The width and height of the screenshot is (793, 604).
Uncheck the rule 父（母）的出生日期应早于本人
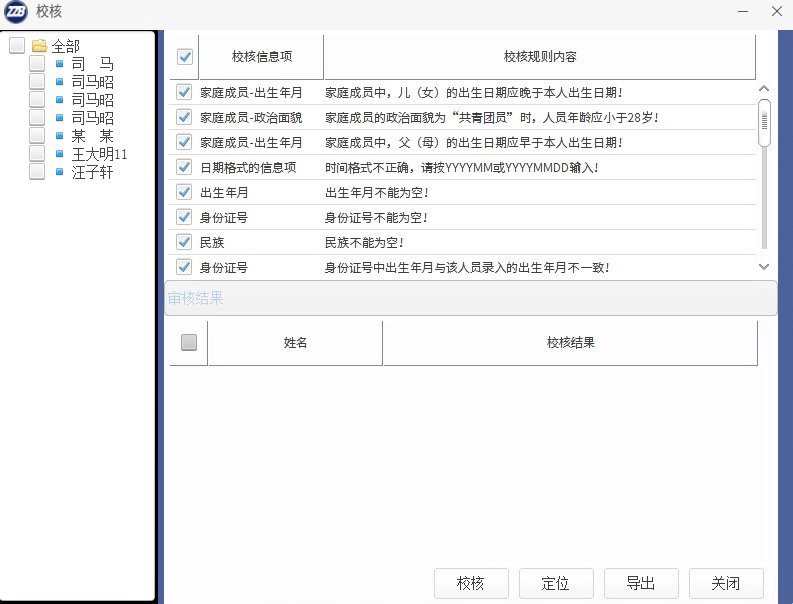tap(184, 142)
